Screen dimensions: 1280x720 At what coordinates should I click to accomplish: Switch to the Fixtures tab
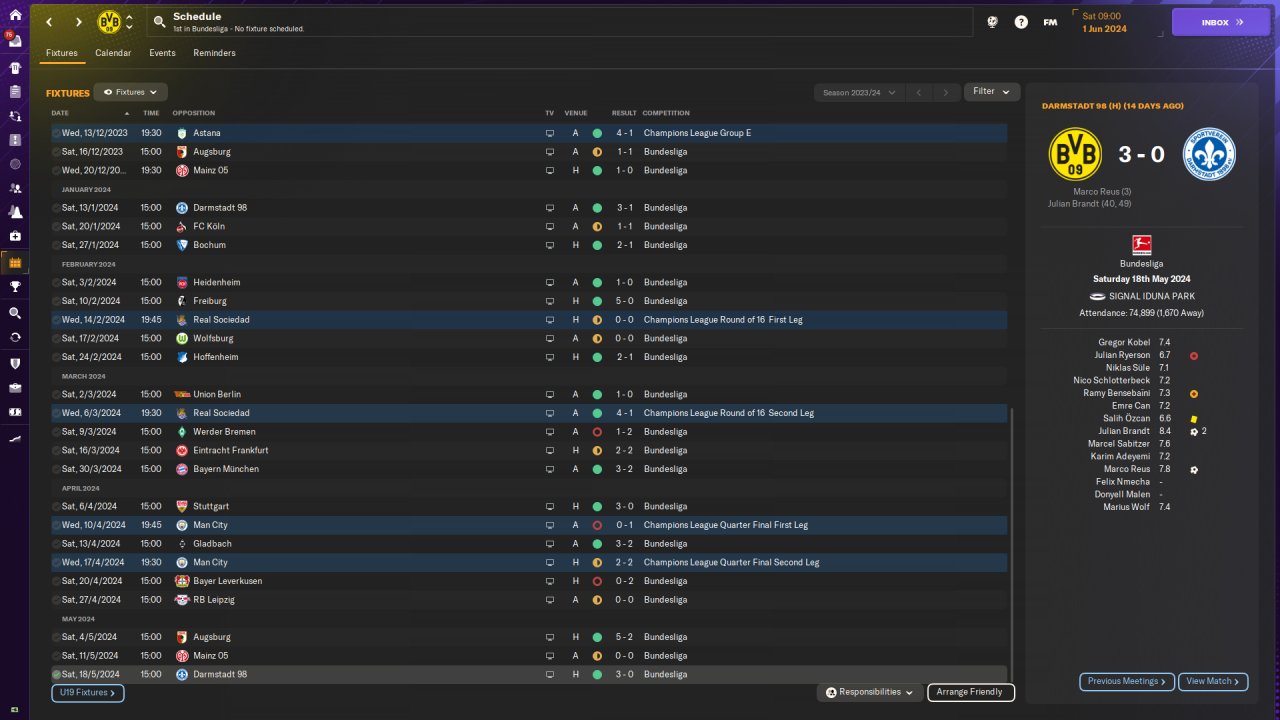point(62,53)
